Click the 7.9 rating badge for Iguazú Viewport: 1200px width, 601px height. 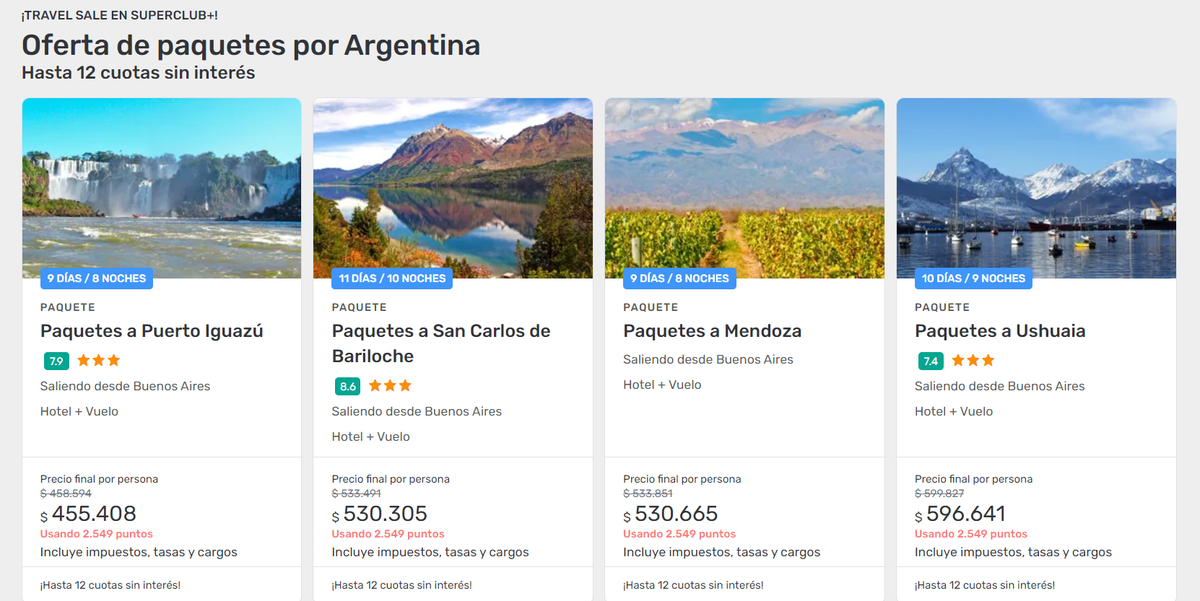(56, 361)
